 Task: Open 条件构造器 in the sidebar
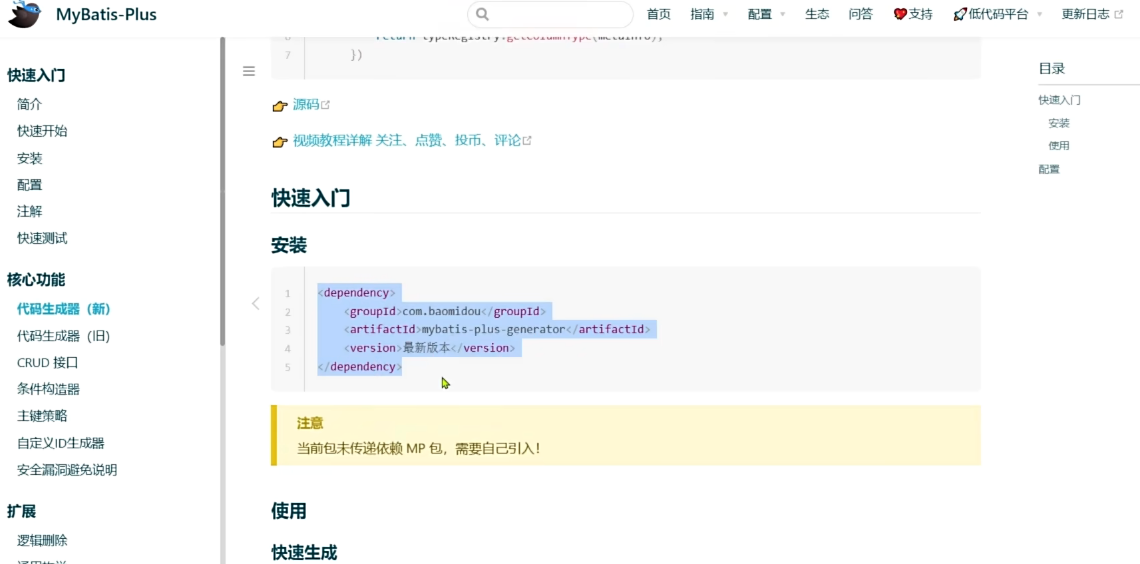click(49, 390)
